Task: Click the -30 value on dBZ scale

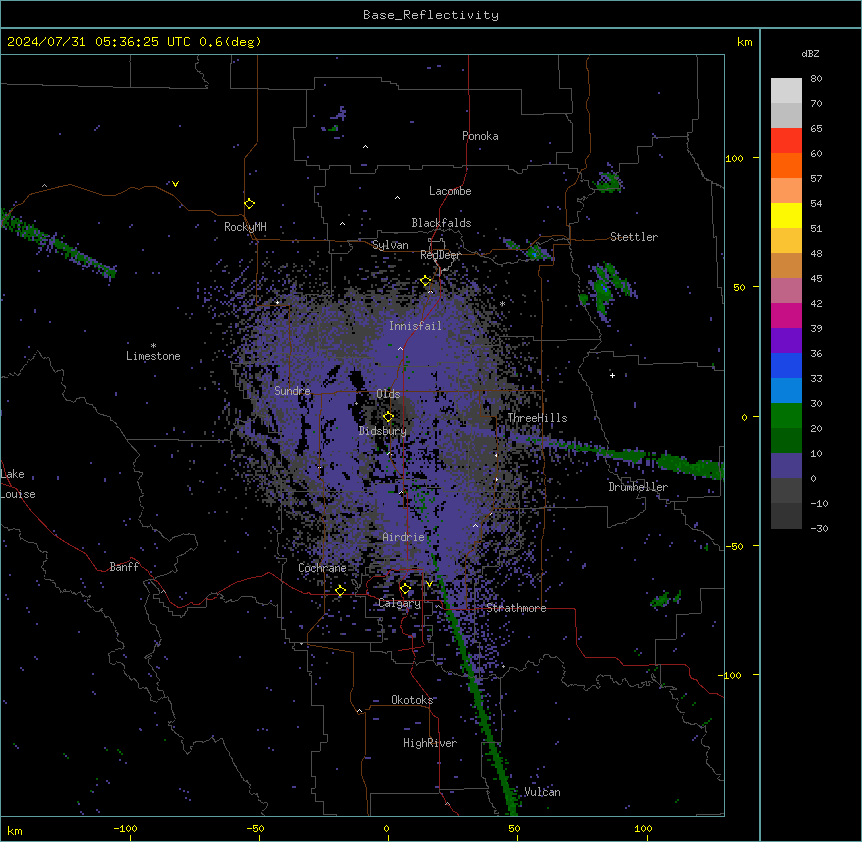Action: pos(819,528)
